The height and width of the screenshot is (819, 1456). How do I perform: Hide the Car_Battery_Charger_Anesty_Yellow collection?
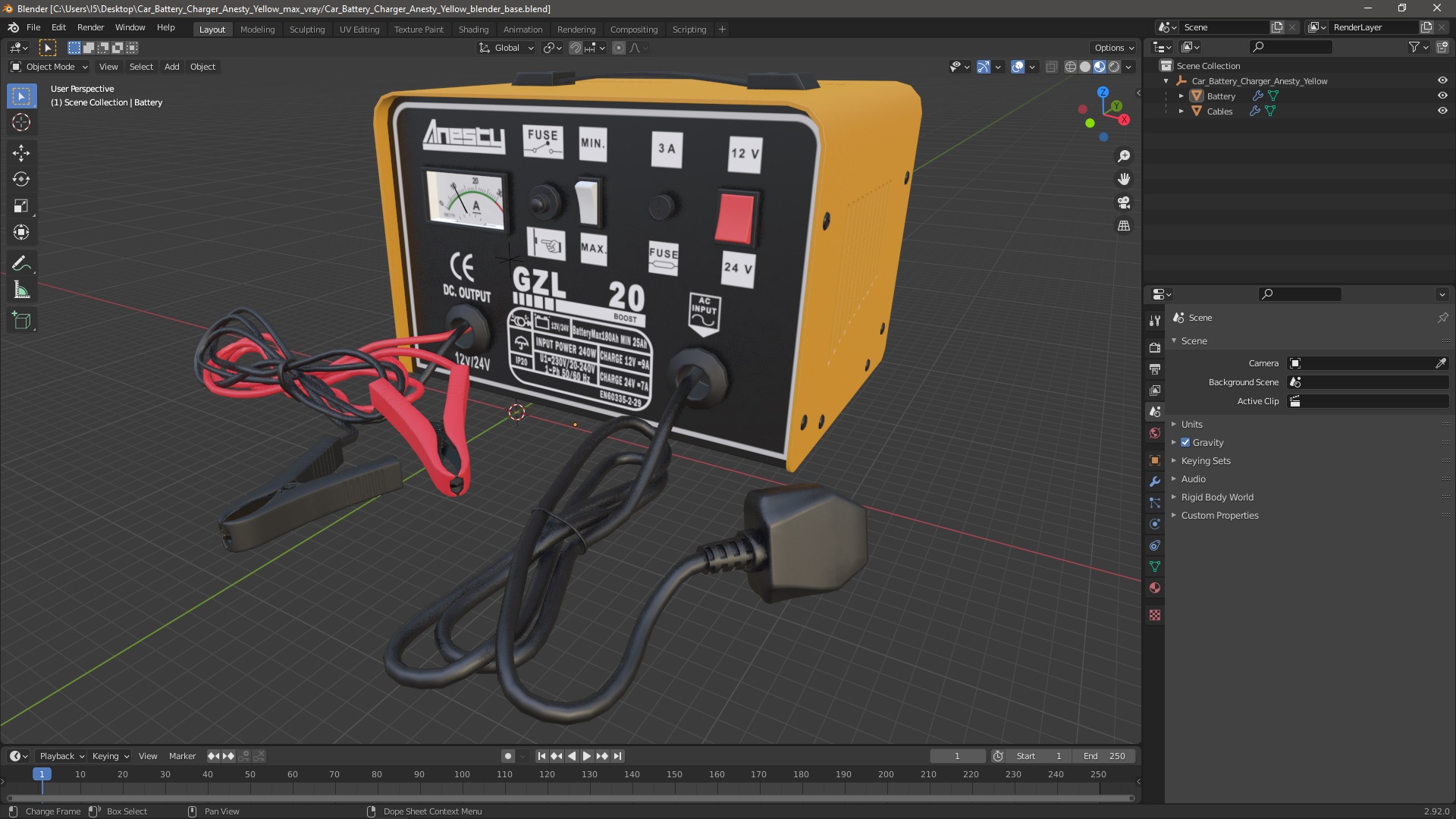[1442, 80]
